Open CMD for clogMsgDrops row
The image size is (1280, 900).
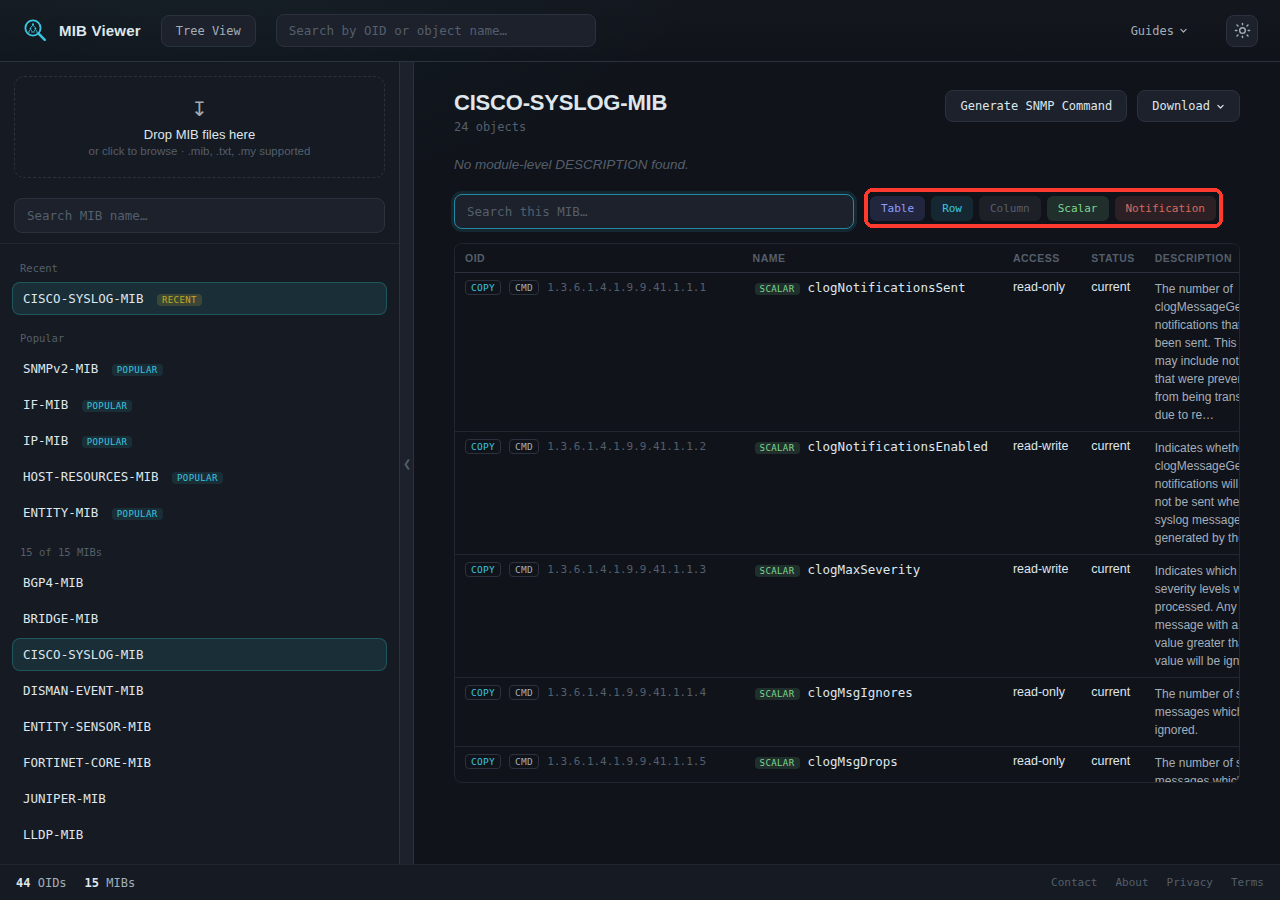point(524,762)
